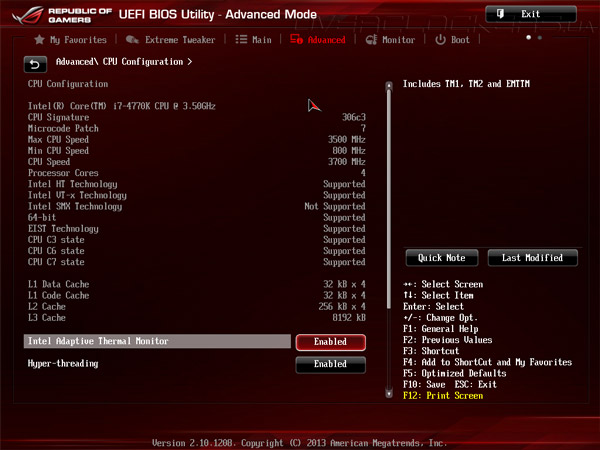Screen dimensions: 600x450
Task: Click the F2: Previous Values hint
Action: (447, 340)
